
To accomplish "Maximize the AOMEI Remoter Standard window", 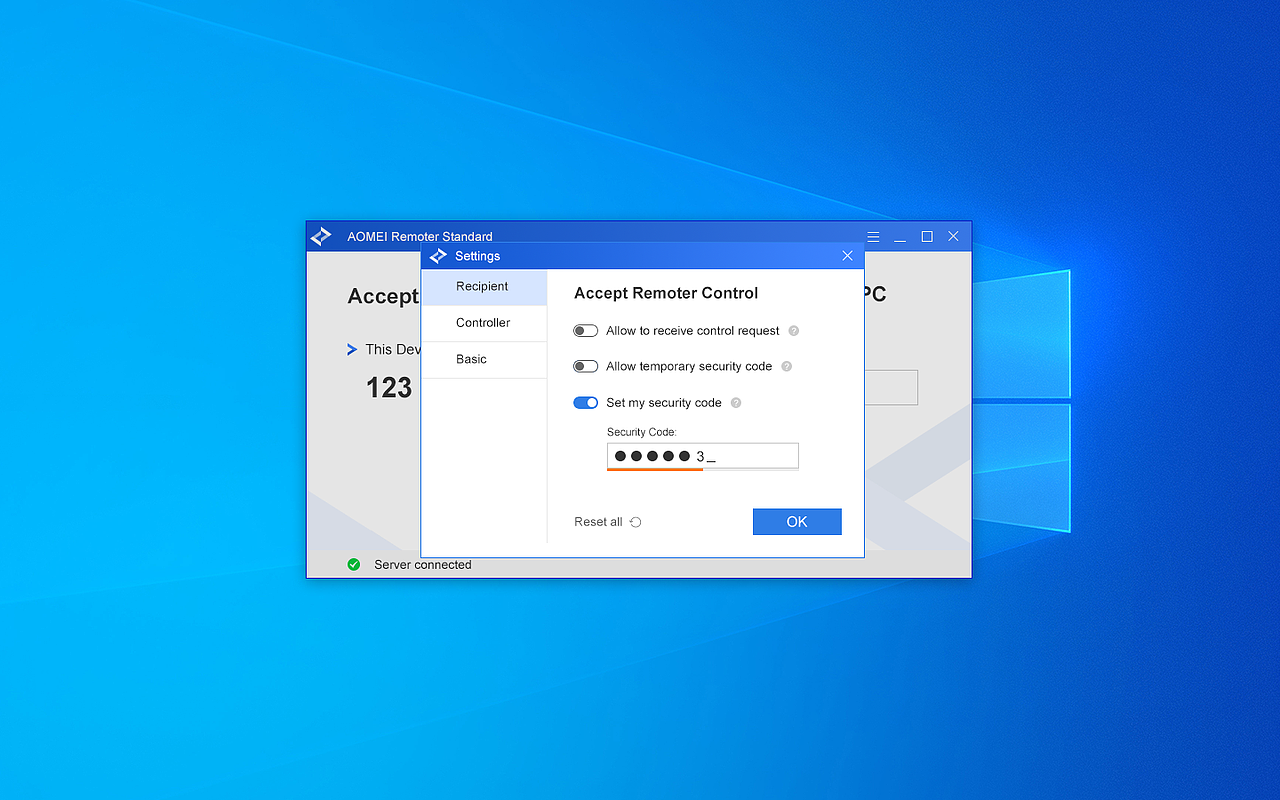I will 927,237.
